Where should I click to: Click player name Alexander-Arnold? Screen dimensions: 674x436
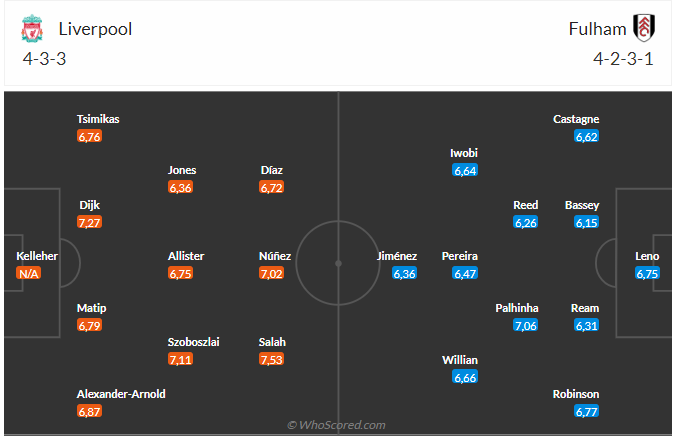click(121, 394)
